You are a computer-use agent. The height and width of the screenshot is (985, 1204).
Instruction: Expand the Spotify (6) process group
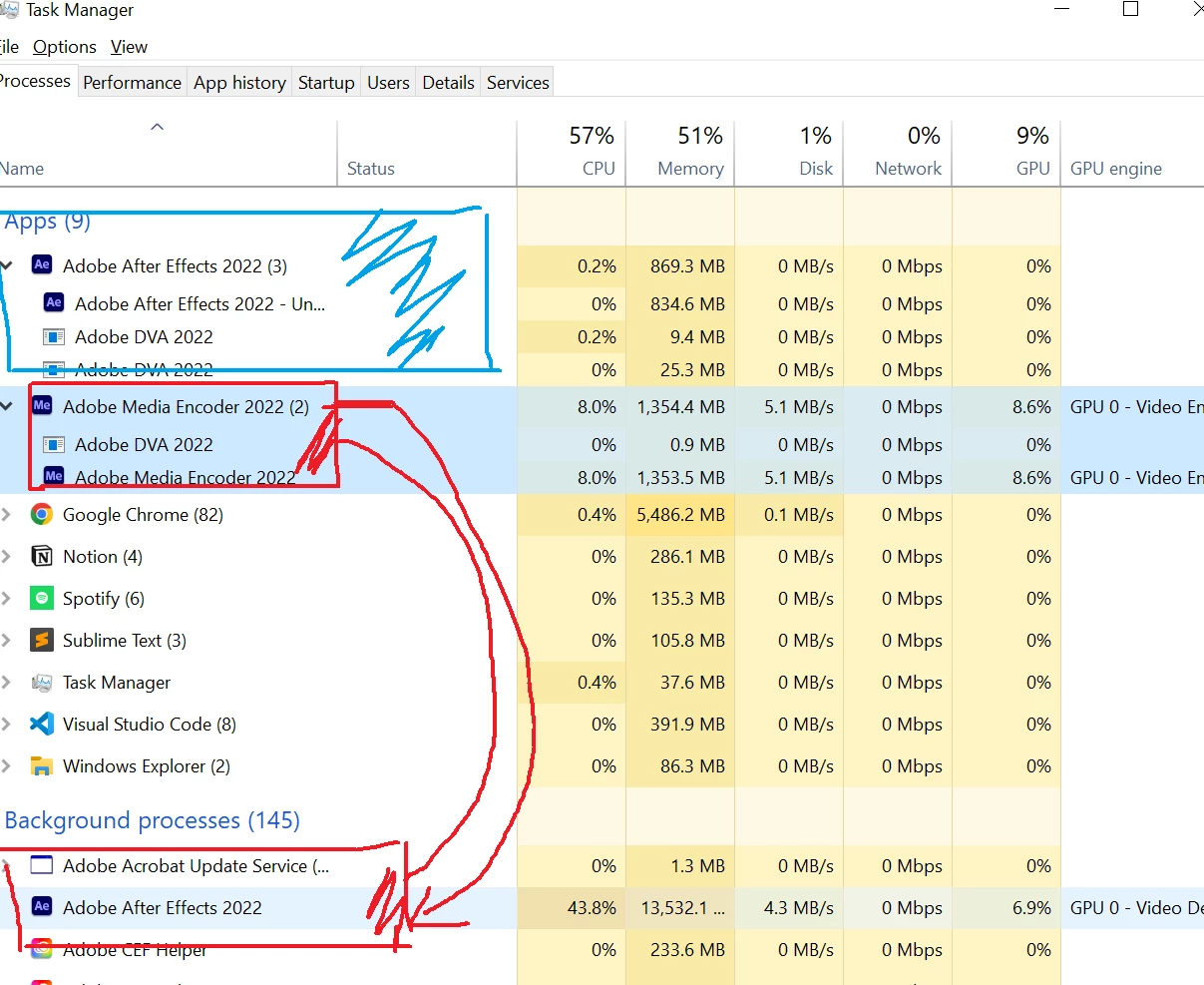pos(7,599)
